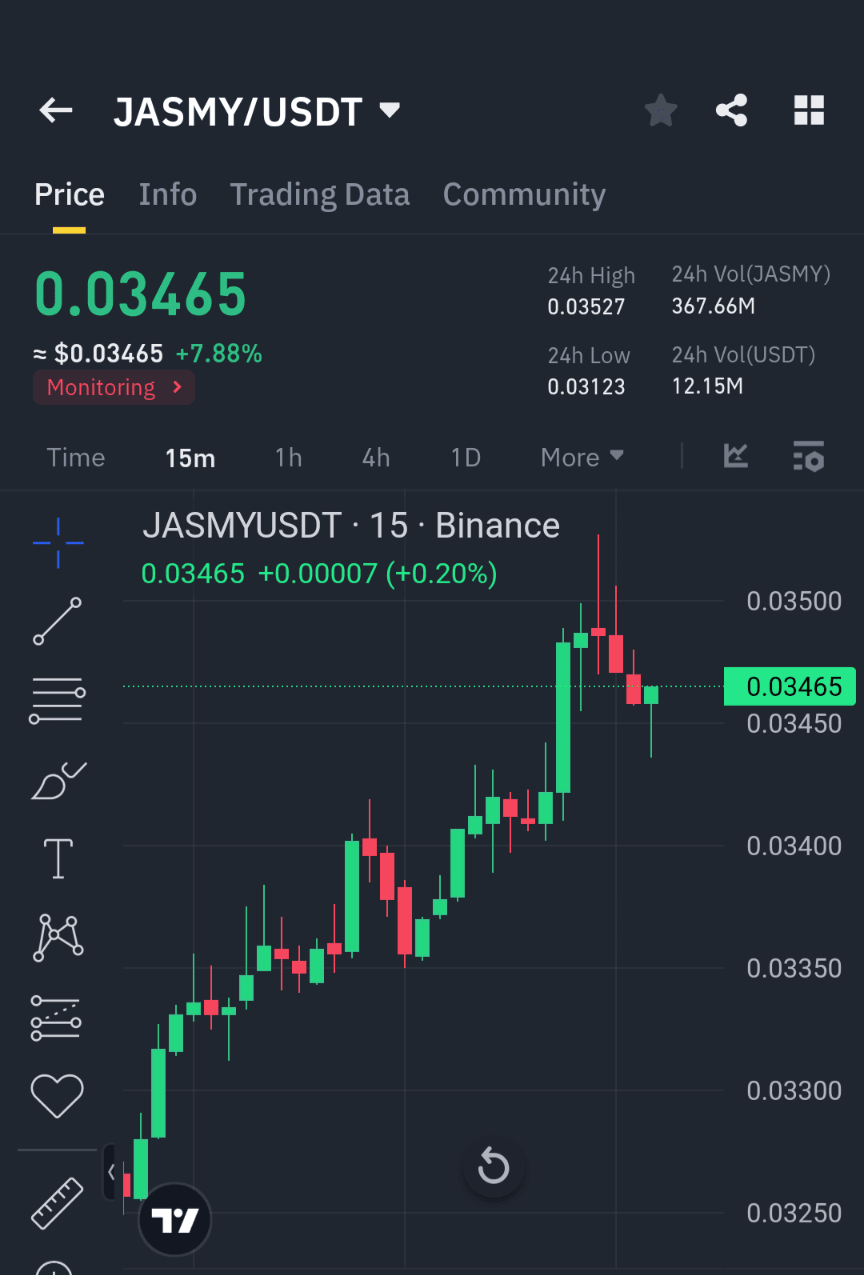Select the 1D chart interval
864x1275 pixels.
(x=465, y=458)
